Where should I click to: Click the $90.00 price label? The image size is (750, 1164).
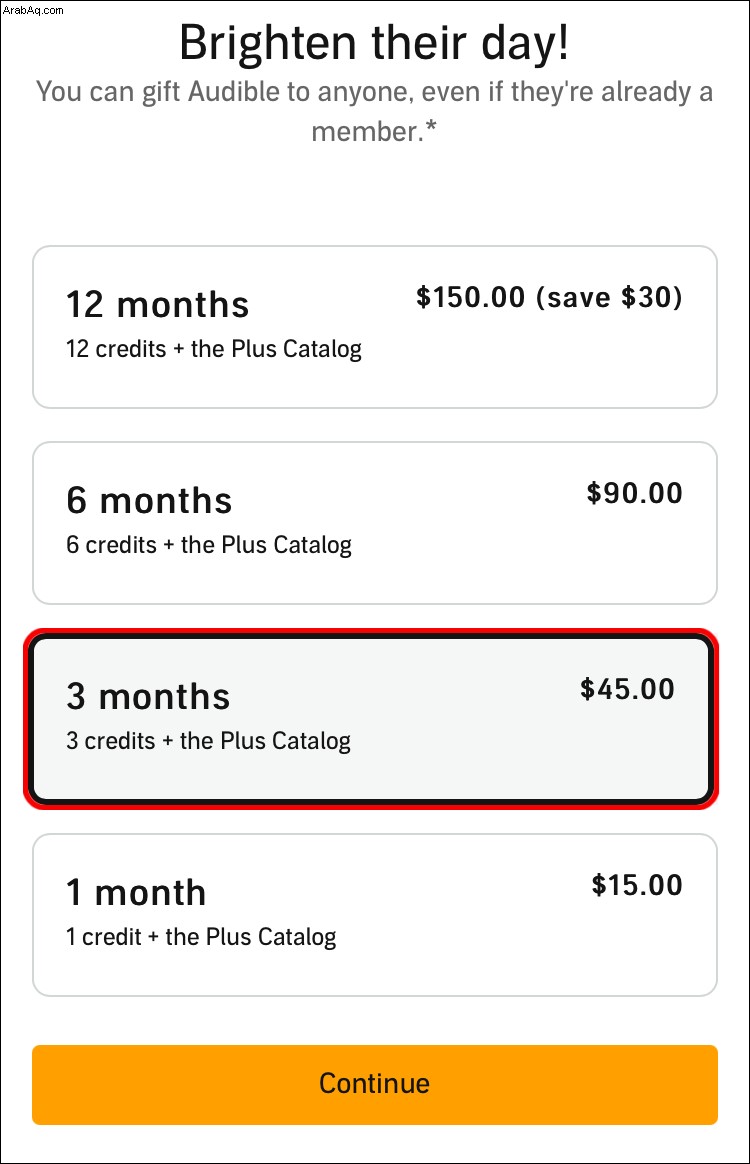[634, 493]
